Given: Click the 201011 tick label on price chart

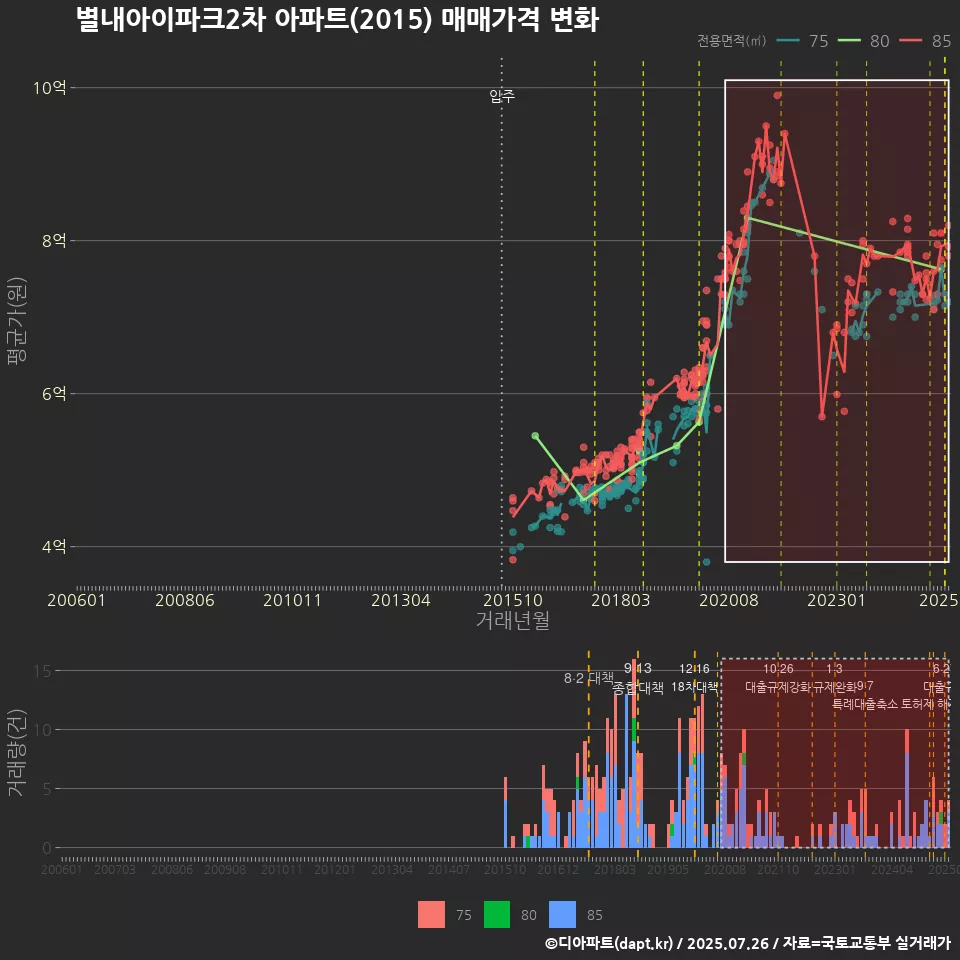Looking at the screenshot, I should tap(292, 600).
